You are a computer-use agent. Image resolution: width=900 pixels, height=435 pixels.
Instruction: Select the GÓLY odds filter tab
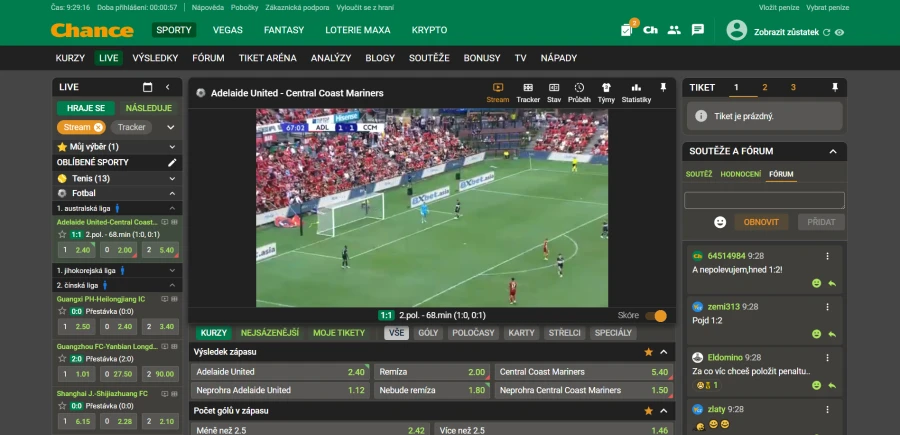point(428,333)
